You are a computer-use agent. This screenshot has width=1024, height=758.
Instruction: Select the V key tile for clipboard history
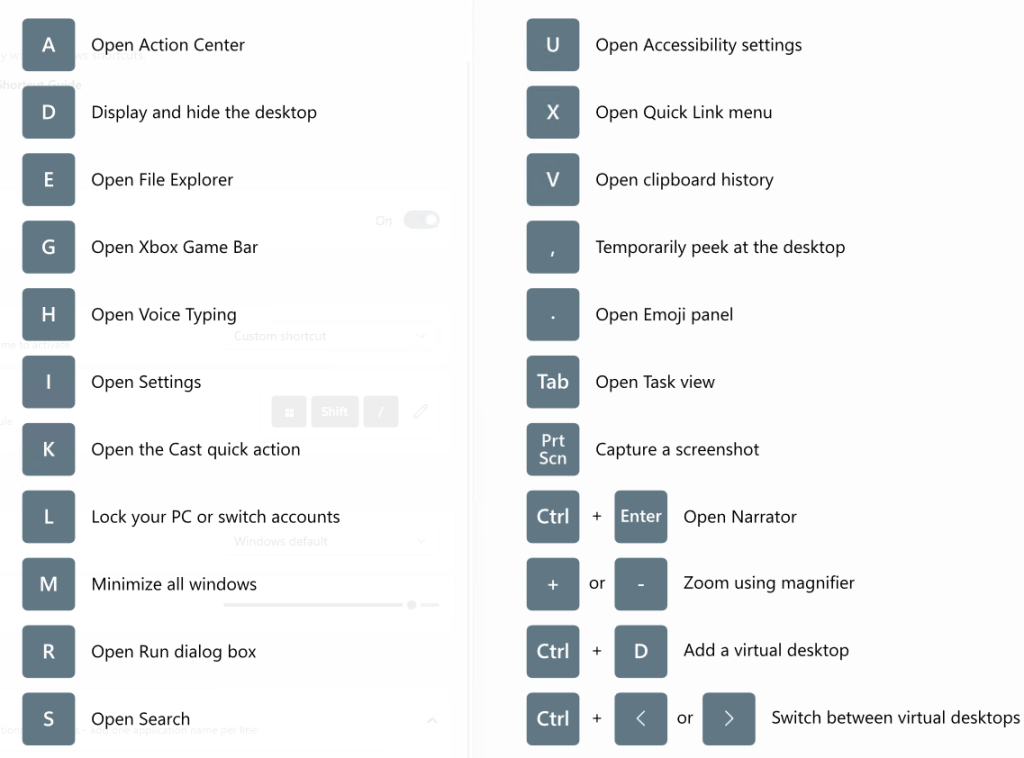[x=552, y=180]
